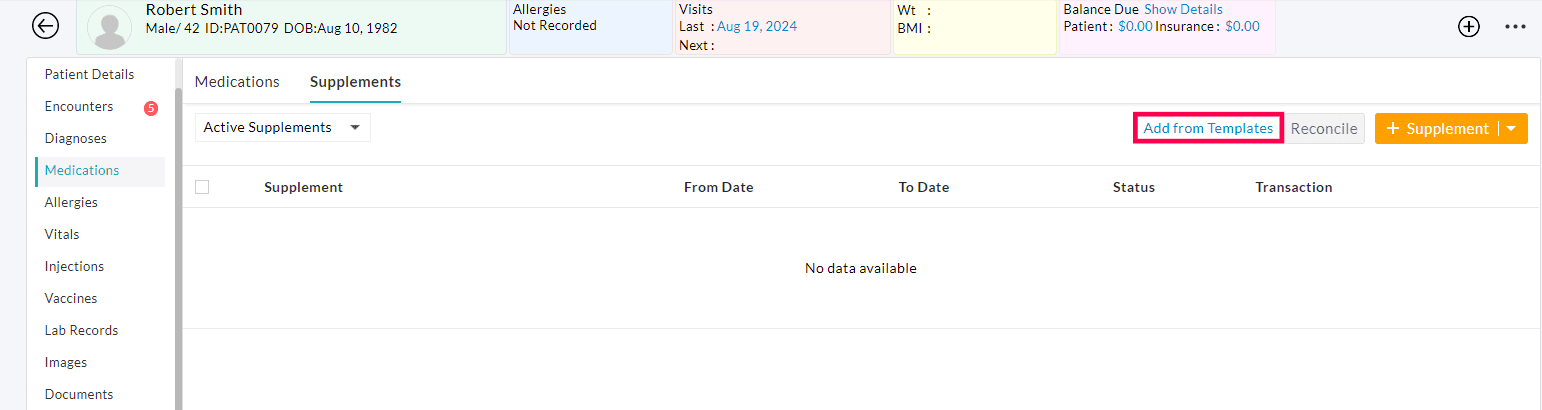Click the circled plus add icon

1468,27
